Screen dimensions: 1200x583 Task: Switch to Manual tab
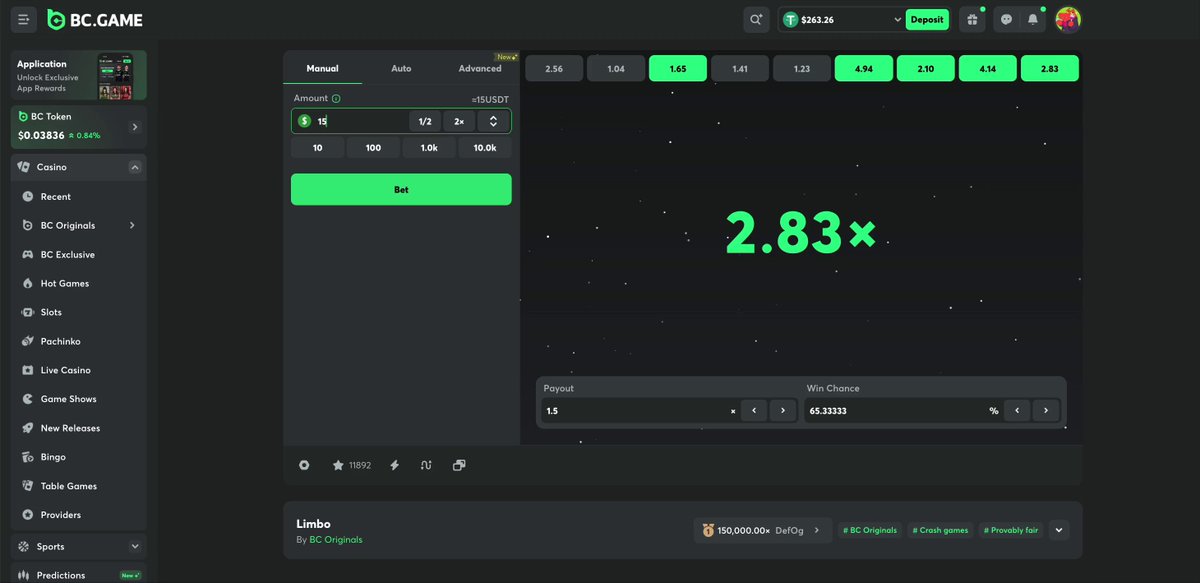322,68
